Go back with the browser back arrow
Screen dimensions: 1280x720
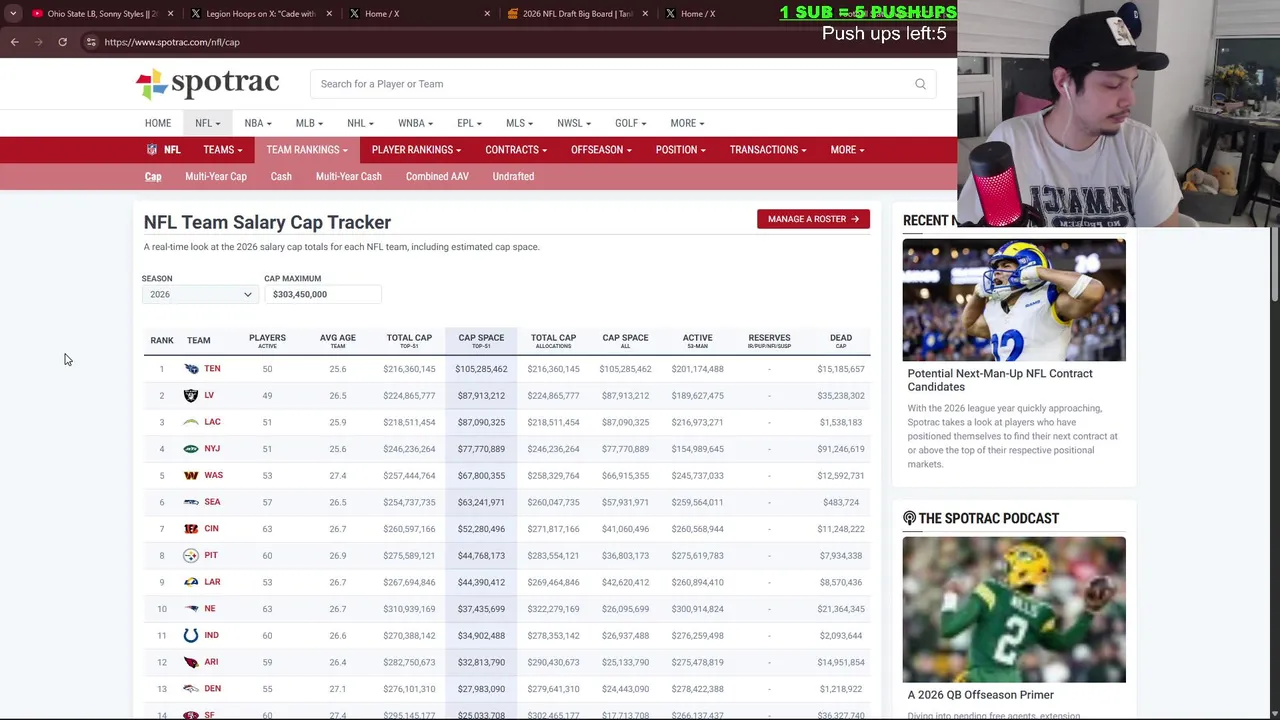tap(15, 42)
